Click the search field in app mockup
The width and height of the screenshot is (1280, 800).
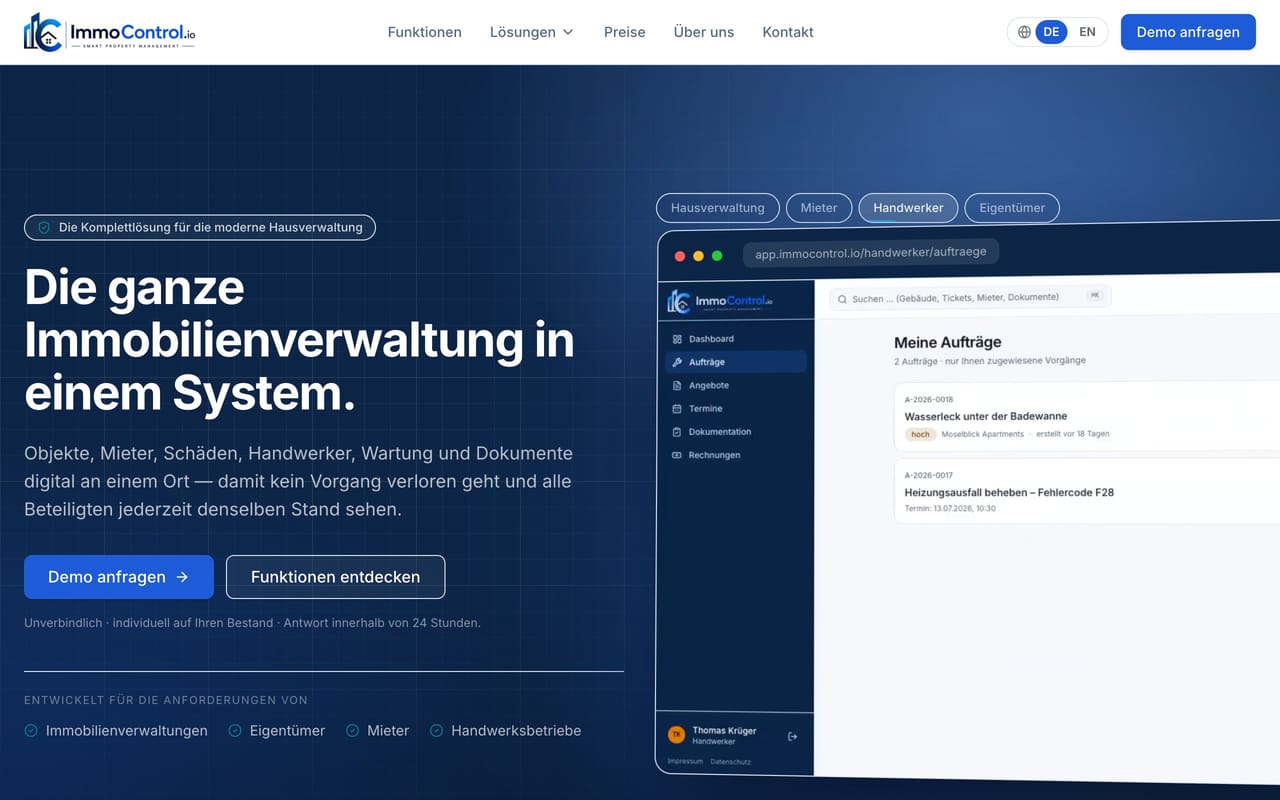point(970,297)
